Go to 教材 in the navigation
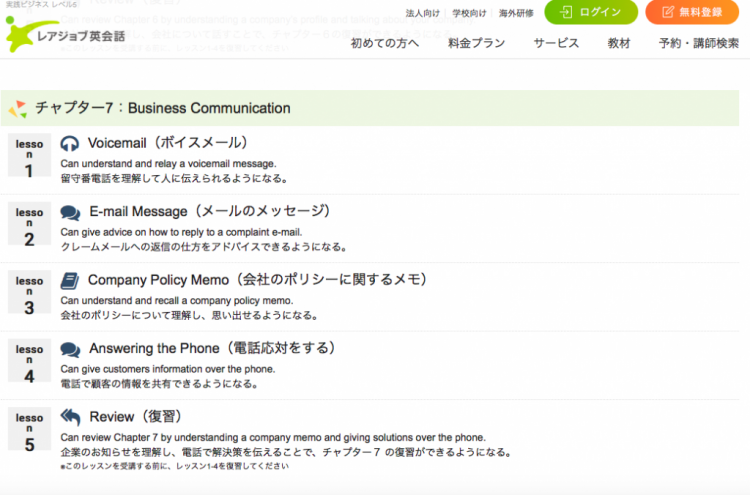Image resolution: width=750 pixels, height=495 pixels. 619,43
